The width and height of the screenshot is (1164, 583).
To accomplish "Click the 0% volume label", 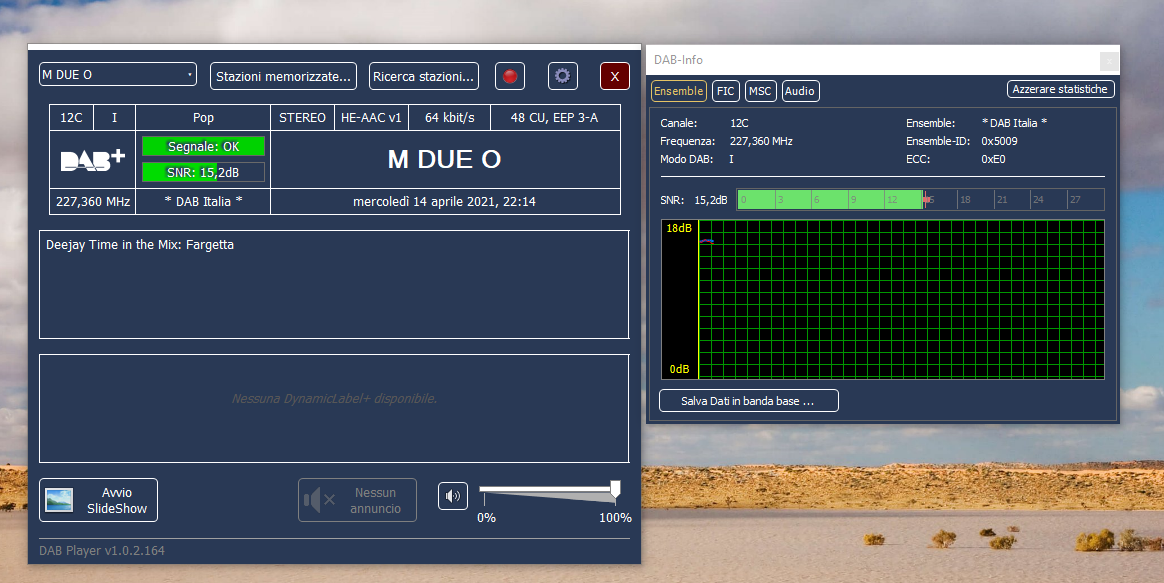I will pyautogui.click(x=486, y=518).
